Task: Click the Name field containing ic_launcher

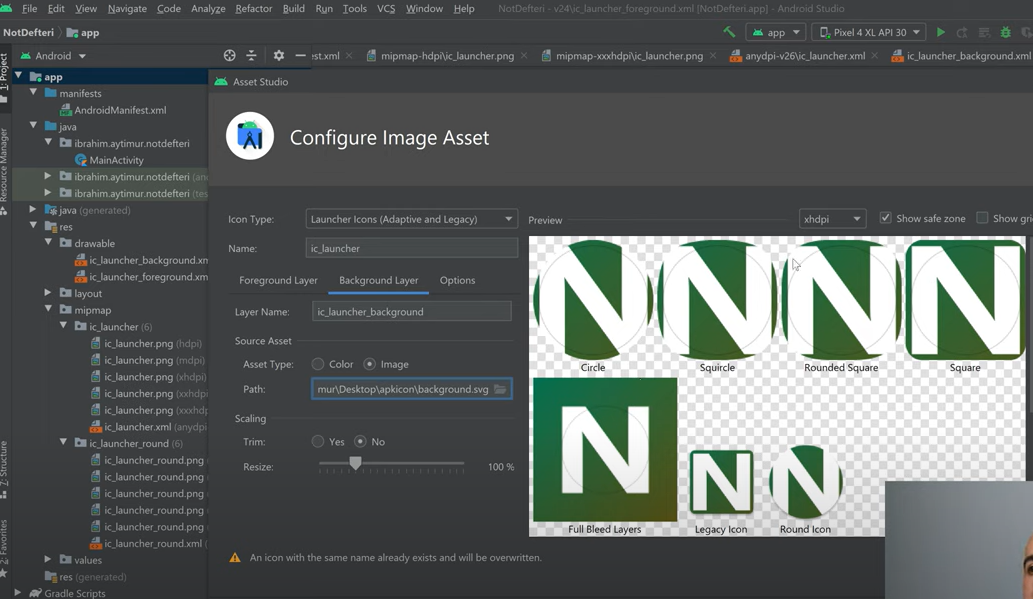Action: click(412, 248)
